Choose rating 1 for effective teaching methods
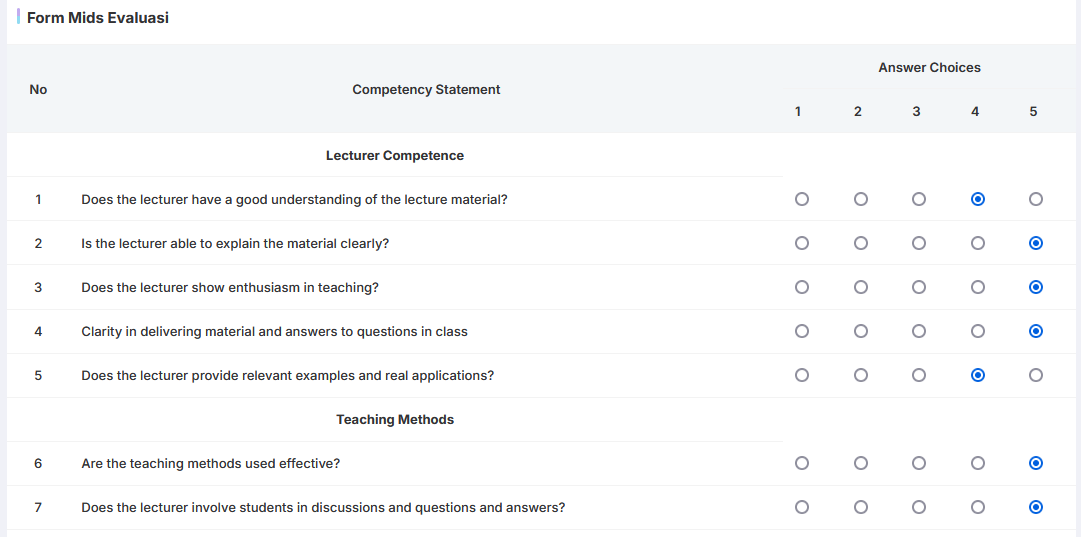1081x537 pixels. click(x=801, y=463)
